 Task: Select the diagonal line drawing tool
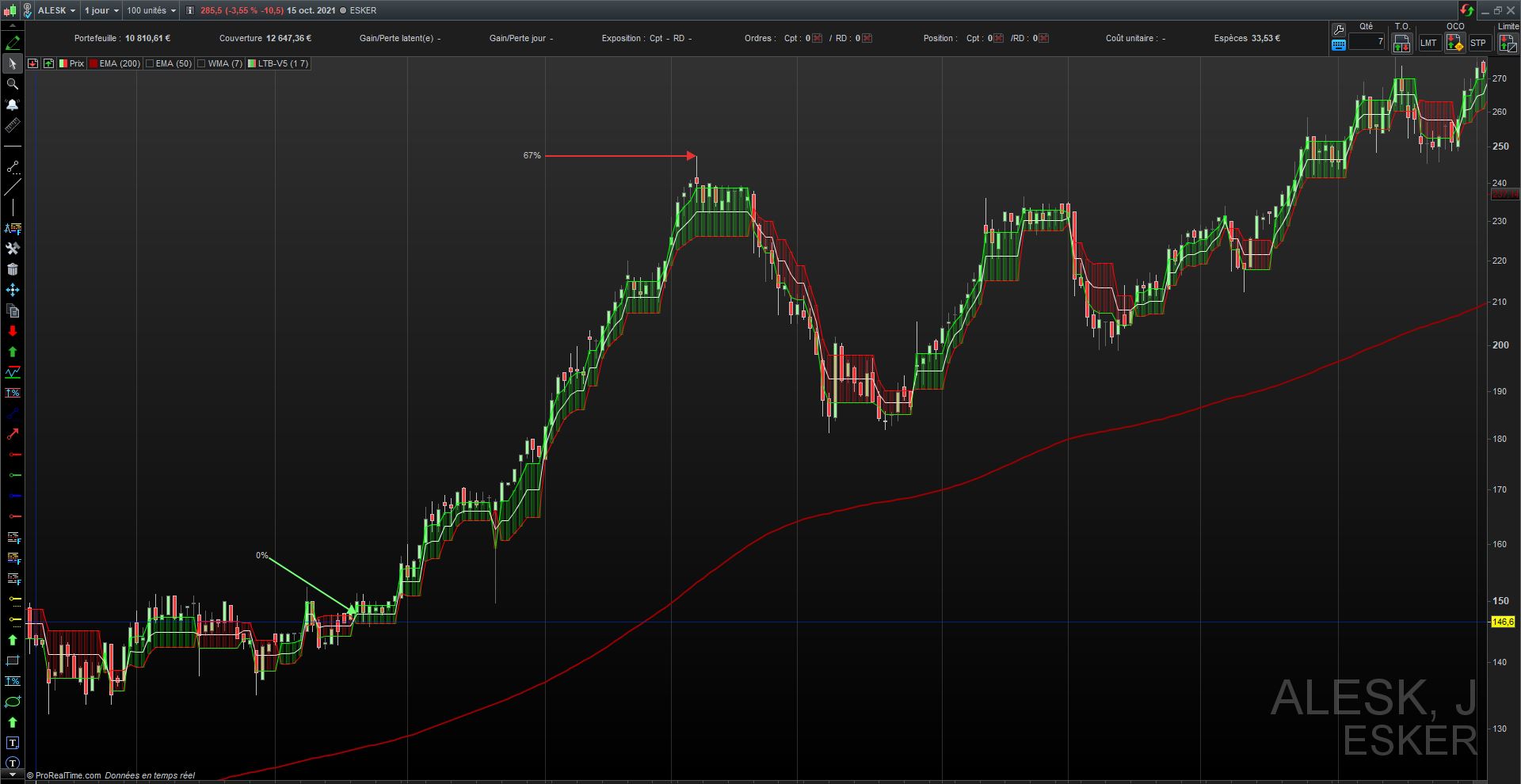click(13, 187)
